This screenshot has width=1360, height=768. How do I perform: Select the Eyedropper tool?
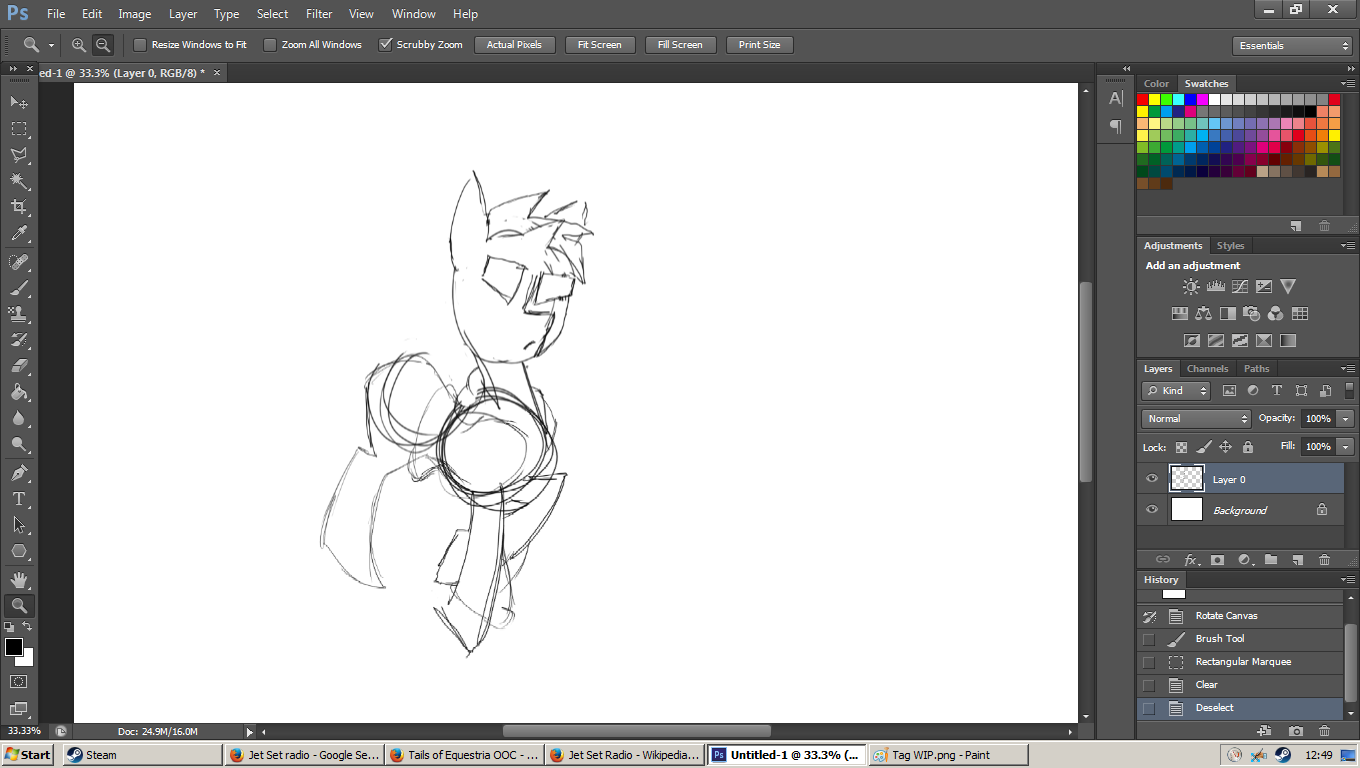coord(18,234)
